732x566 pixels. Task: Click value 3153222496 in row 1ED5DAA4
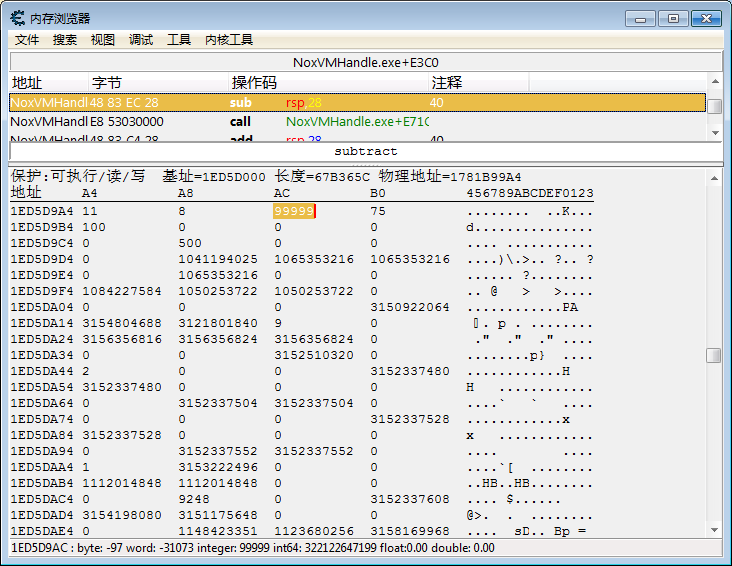click(x=218, y=467)
